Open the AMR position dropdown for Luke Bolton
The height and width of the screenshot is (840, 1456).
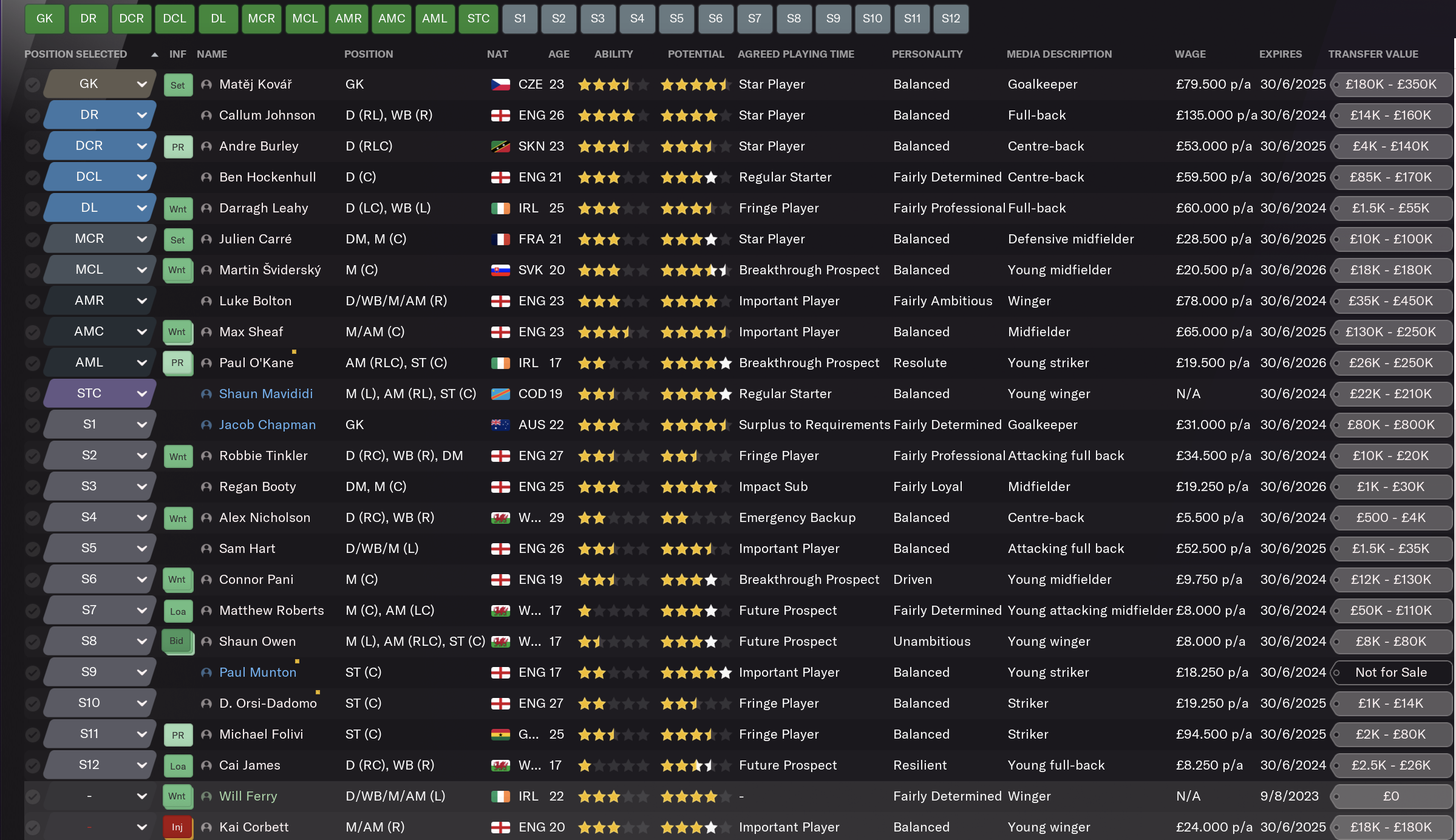(x=100, y=300)
